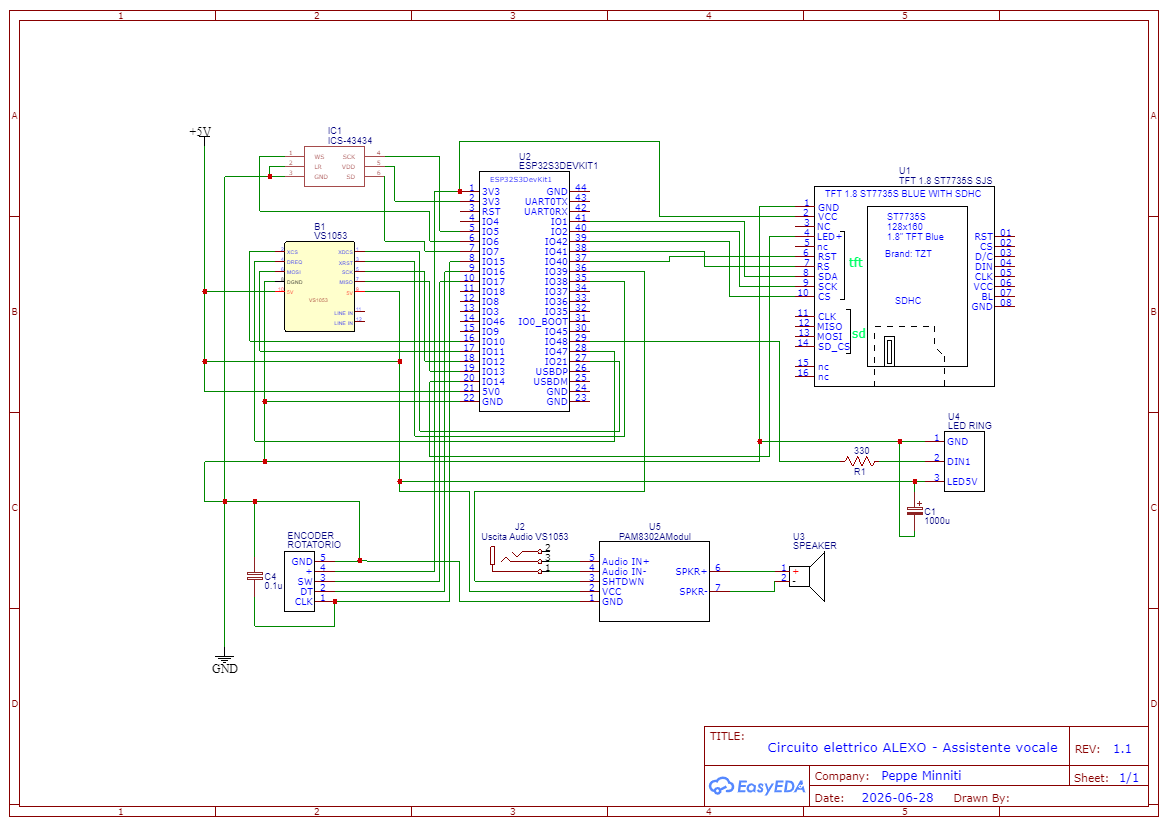
Task: Select the 'ENCODER ROTATORIO' label
Action: pyautogui.click(x=314, y=540)
